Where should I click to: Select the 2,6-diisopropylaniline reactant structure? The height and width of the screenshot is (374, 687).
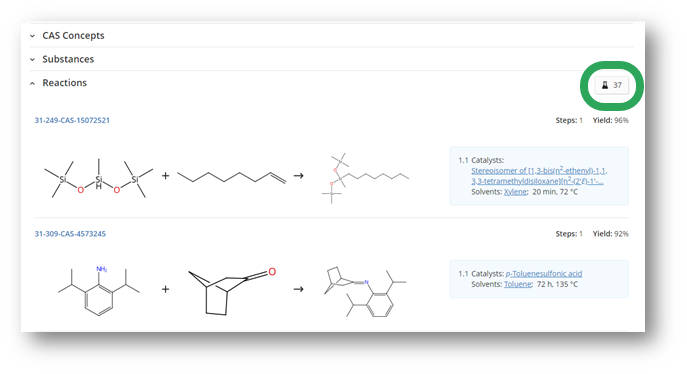99,290
